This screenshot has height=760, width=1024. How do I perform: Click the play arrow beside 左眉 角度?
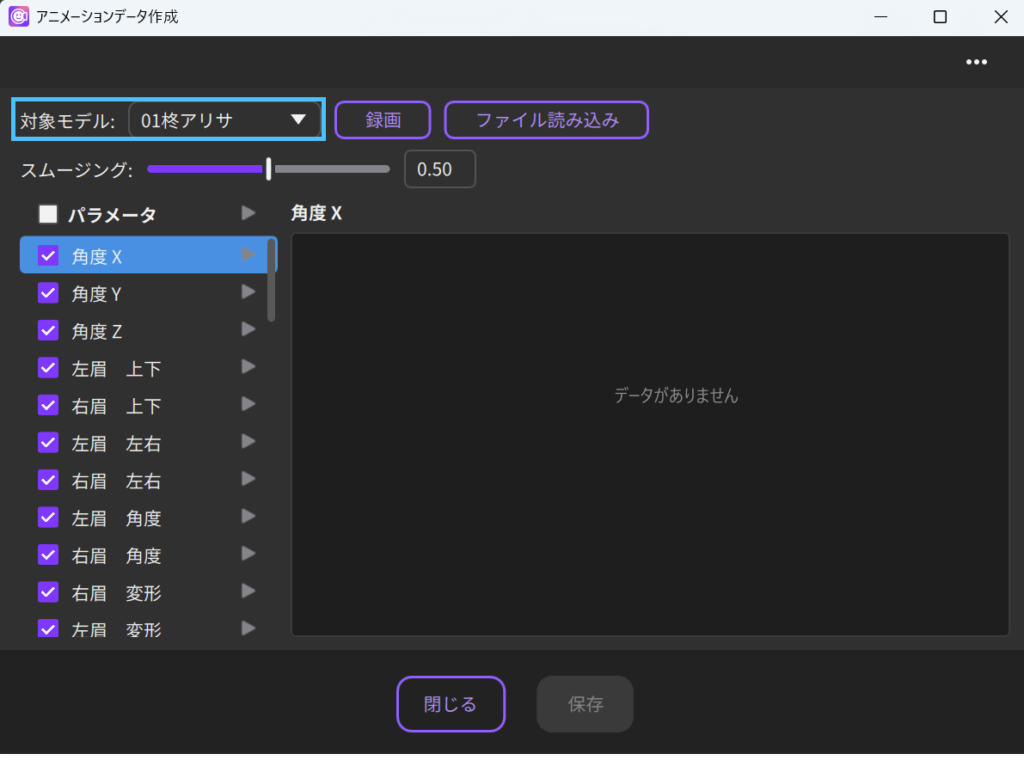pos(249,516)
